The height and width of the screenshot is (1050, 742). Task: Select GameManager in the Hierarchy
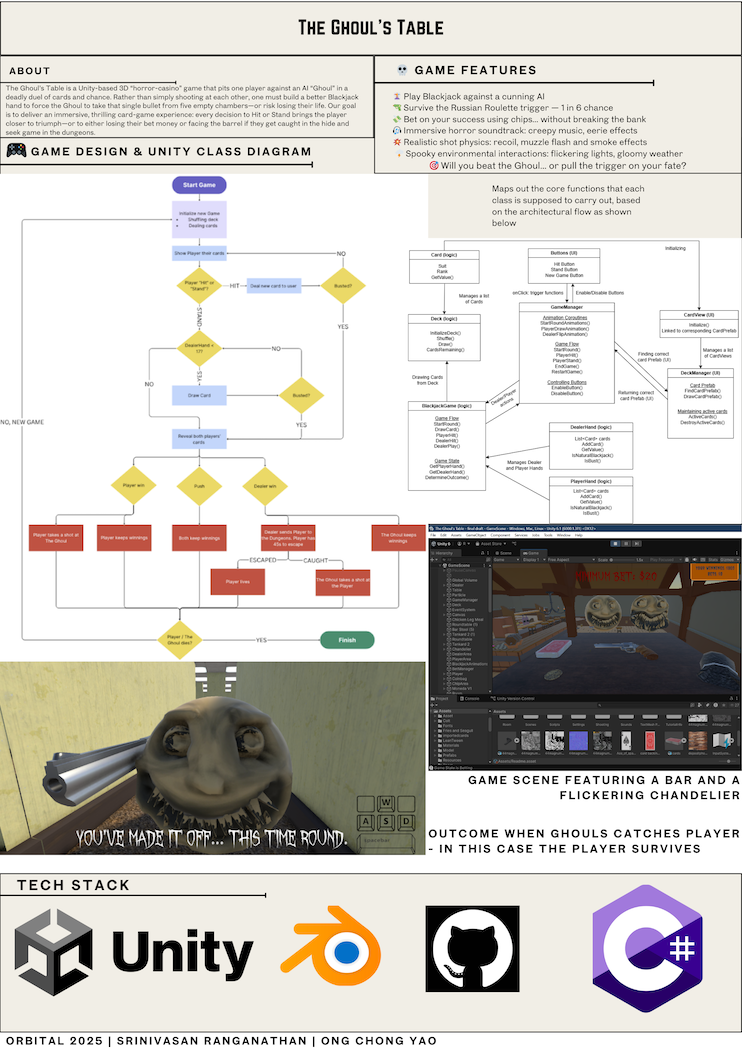click(x=465, y=600)
